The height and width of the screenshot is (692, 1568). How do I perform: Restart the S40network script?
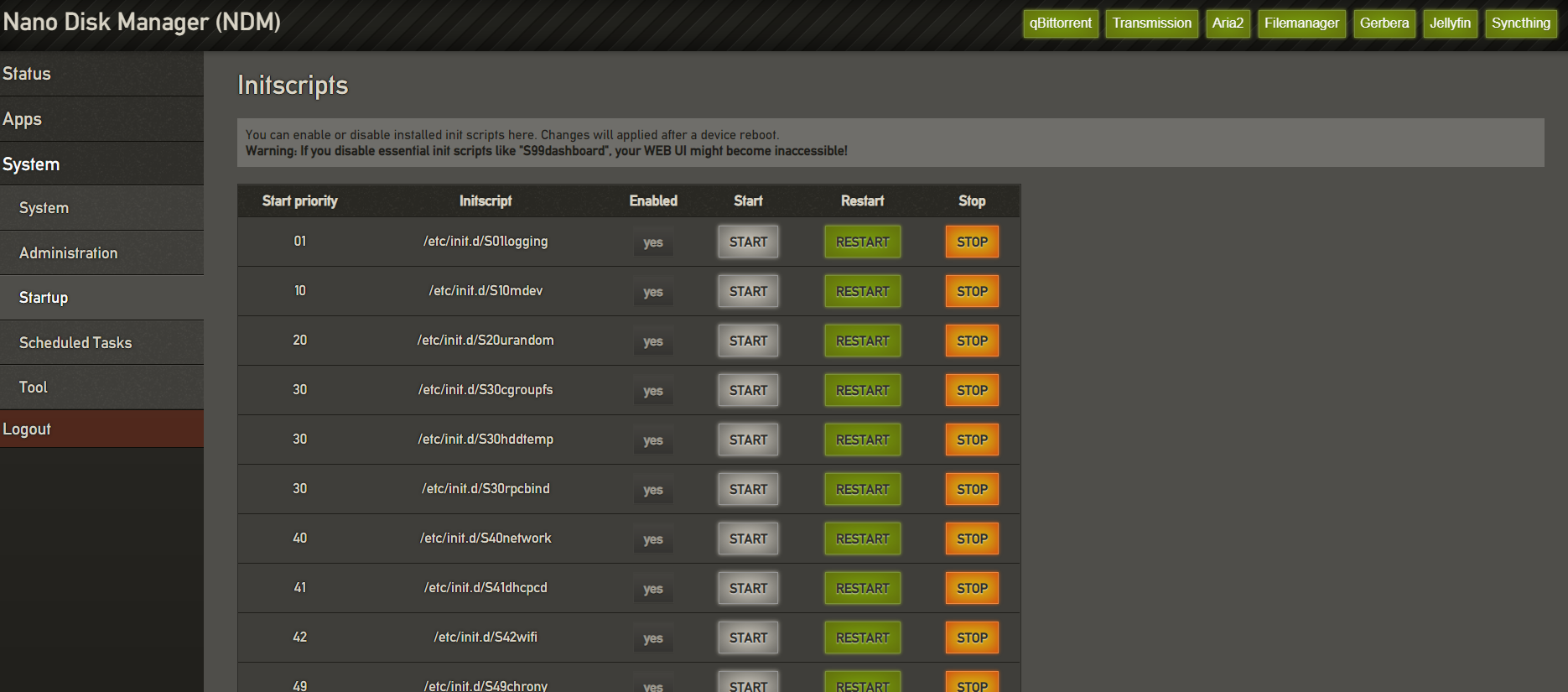click(862, 539)
